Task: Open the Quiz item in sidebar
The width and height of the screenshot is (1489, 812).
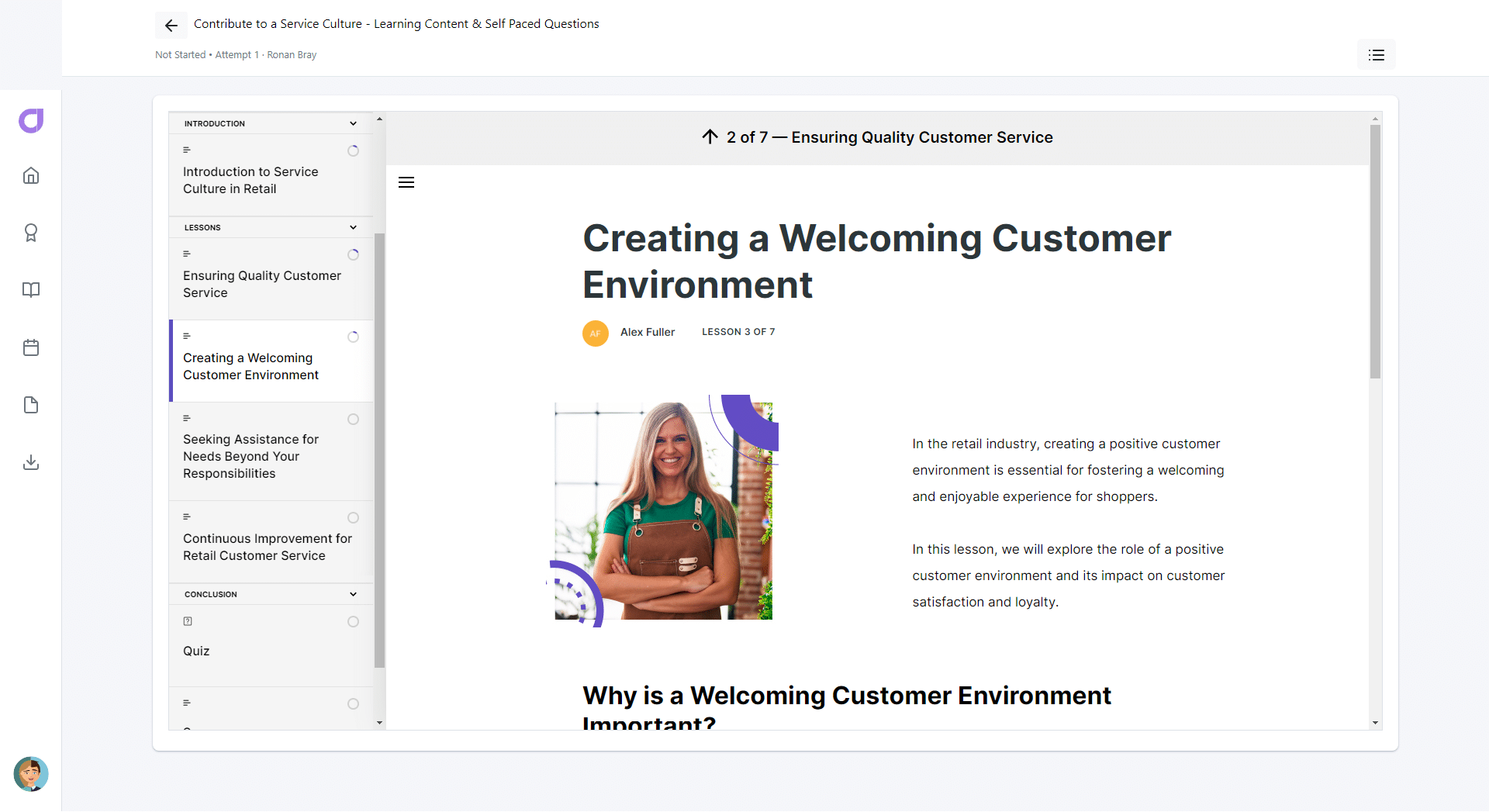Action: (271, 645)
